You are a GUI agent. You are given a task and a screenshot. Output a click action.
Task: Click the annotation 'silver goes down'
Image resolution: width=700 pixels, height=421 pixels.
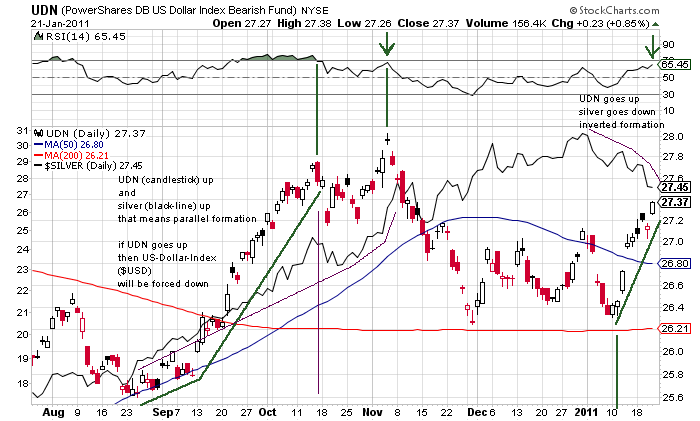pyautogui.click(x=617, y=112)
